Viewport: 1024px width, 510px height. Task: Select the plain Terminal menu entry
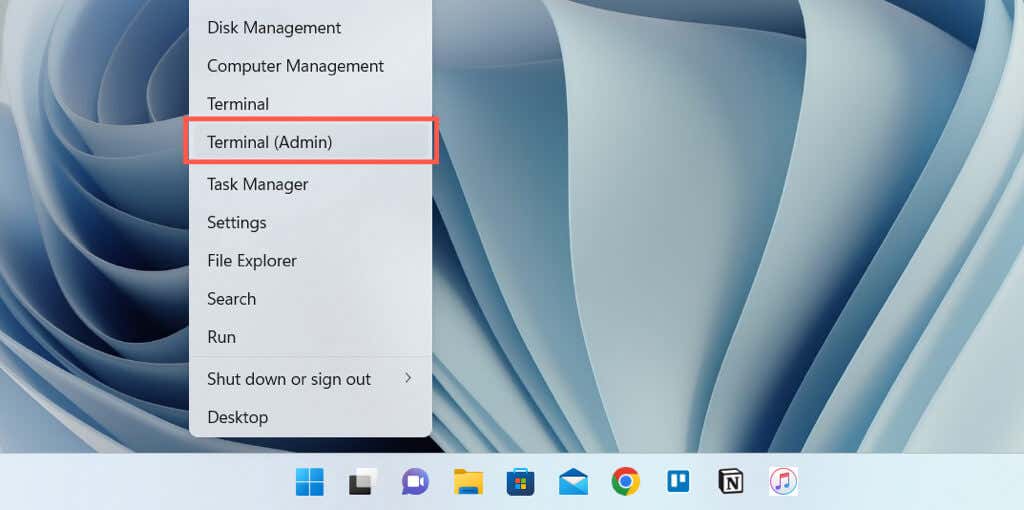[x=310, y=104]
